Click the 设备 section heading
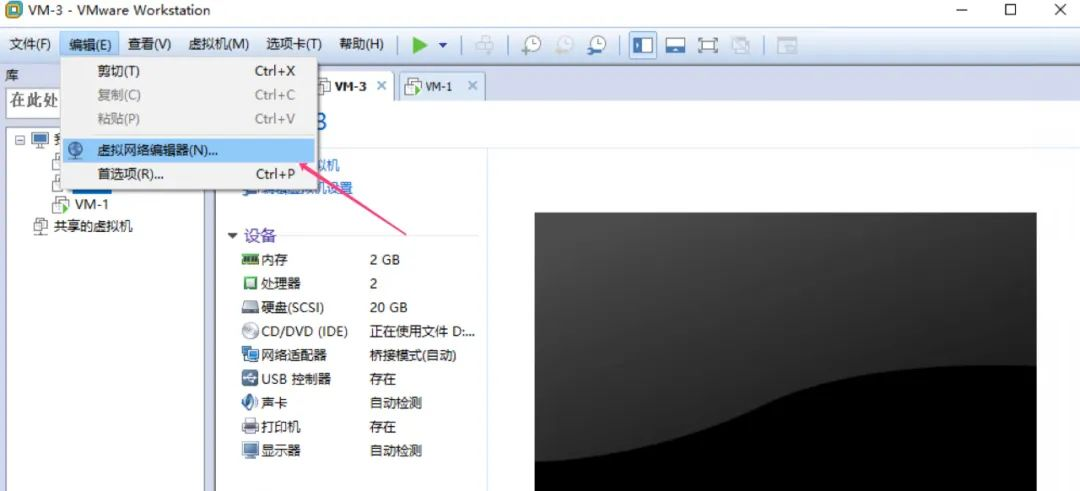1080x491 pixels. [x=260, y=236]
